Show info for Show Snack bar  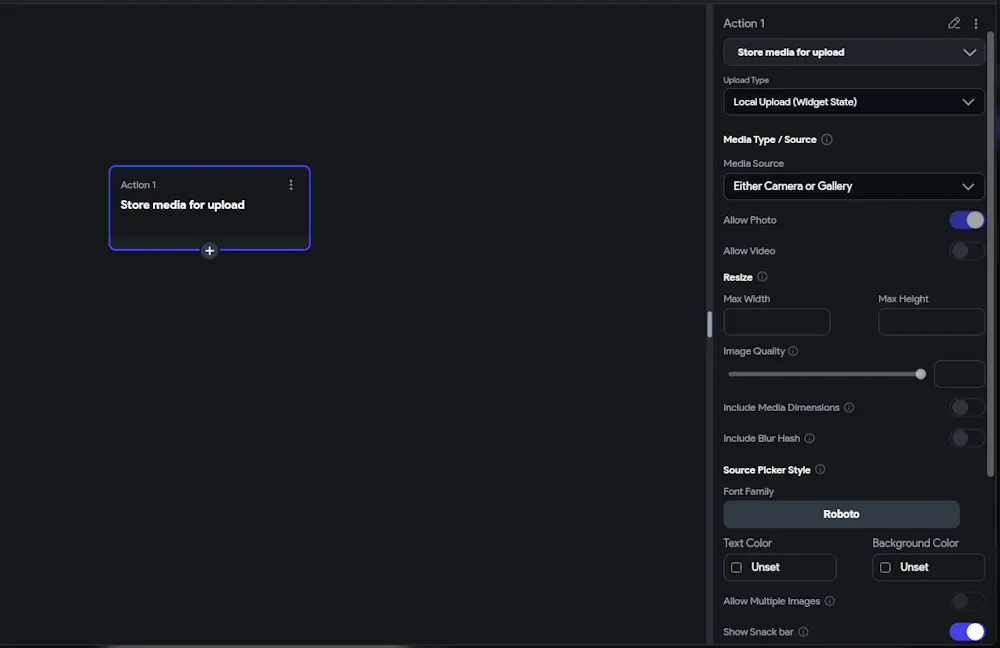pyautogui.click(x=804, y=631)
